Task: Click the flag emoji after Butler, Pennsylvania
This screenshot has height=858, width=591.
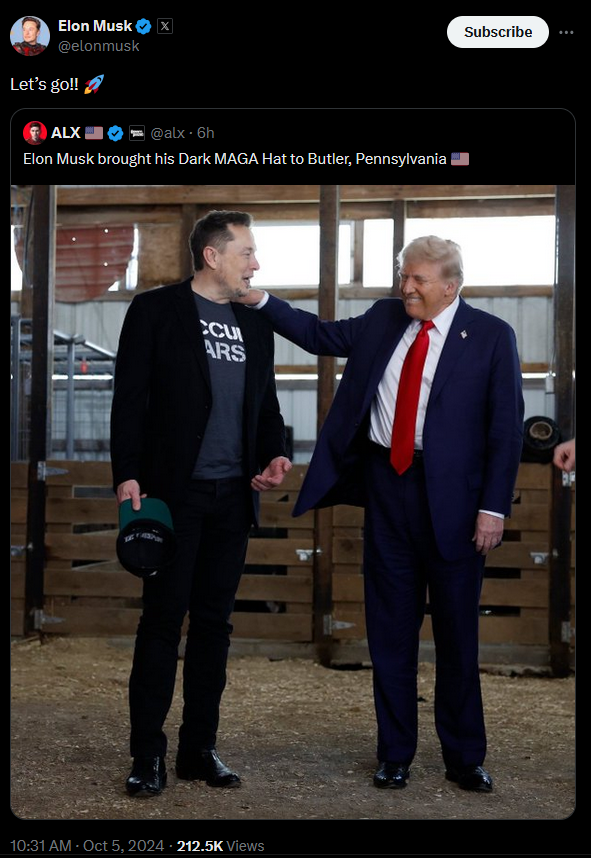Action: point(460,159)
